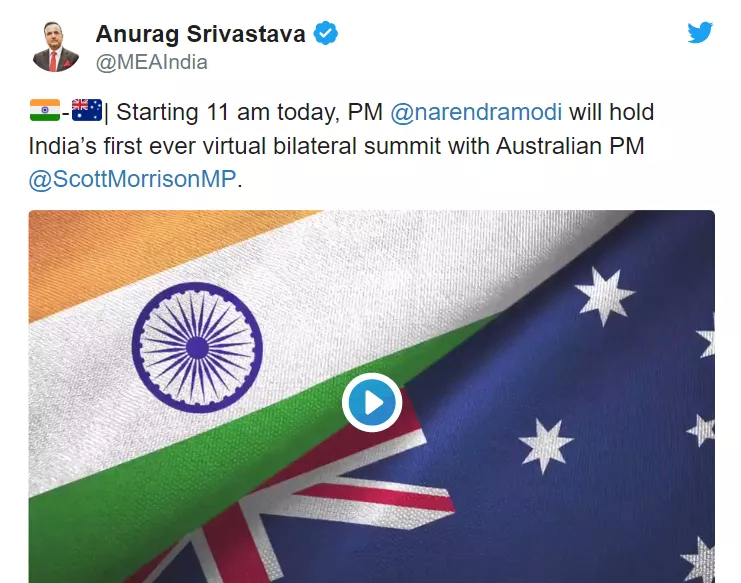This screenshot has height=583, width=741.
Task: Click the white star below play button level
Action: tap(545, 445)
